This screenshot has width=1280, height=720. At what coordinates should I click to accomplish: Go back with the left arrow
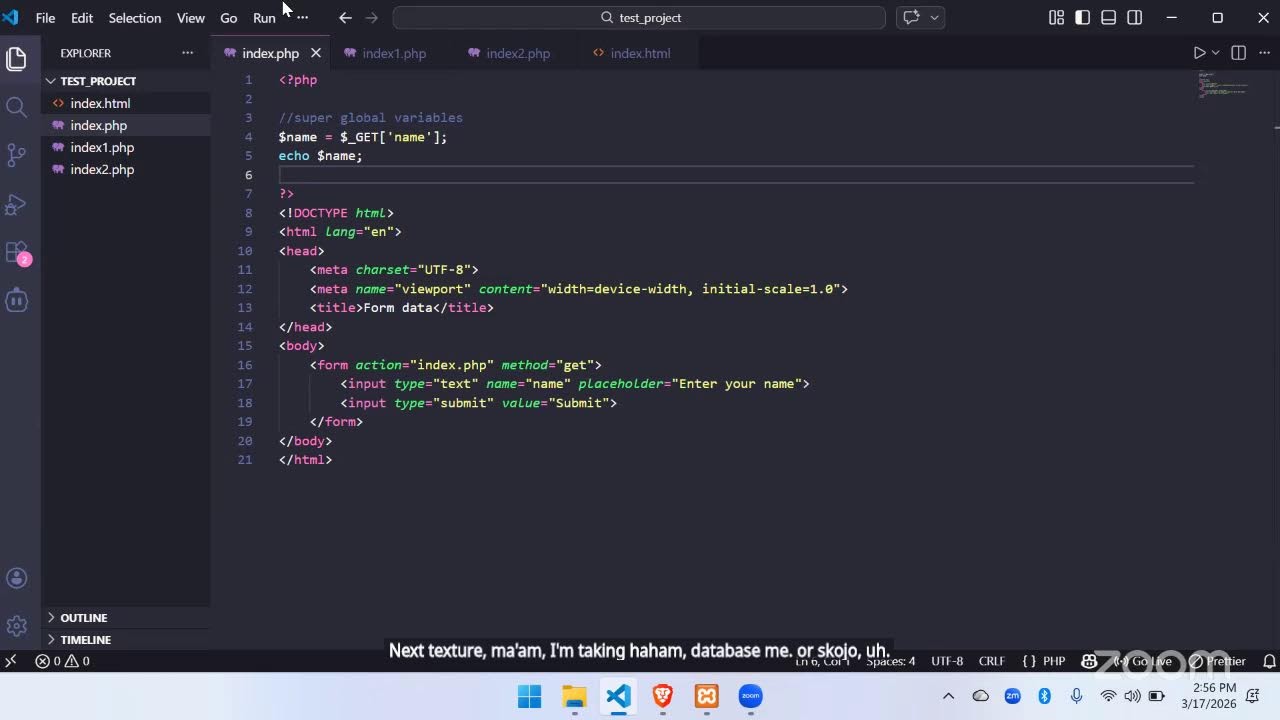coord(345,18)
